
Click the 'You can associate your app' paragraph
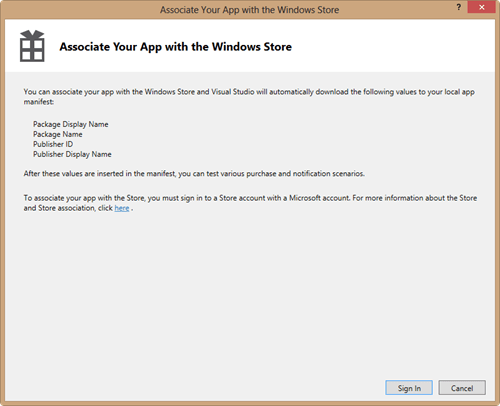tap(249, 97)
